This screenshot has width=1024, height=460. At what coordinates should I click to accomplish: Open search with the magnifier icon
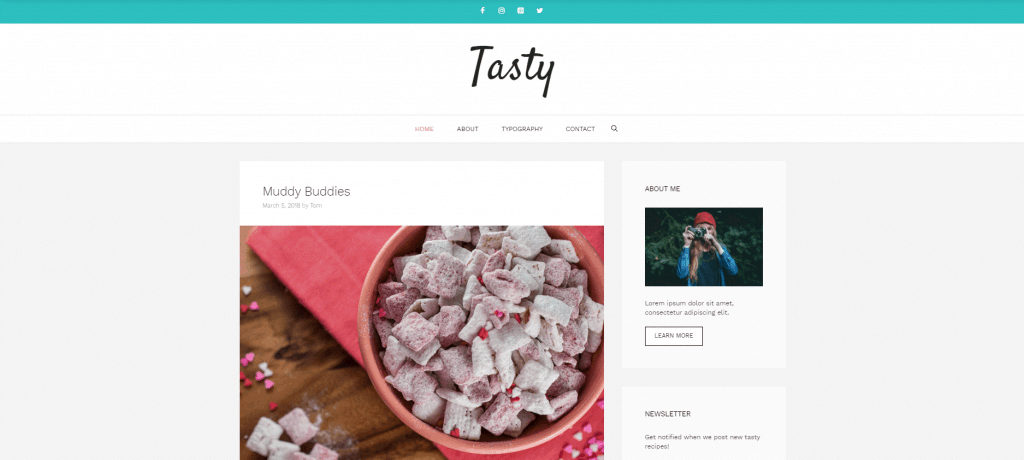click(x=614, y=129)
